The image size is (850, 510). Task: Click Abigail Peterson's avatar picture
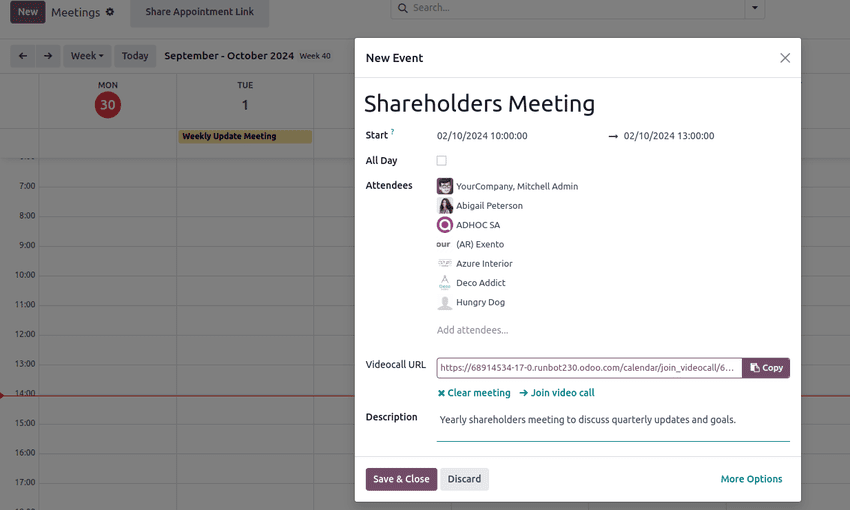pos(445,206)
